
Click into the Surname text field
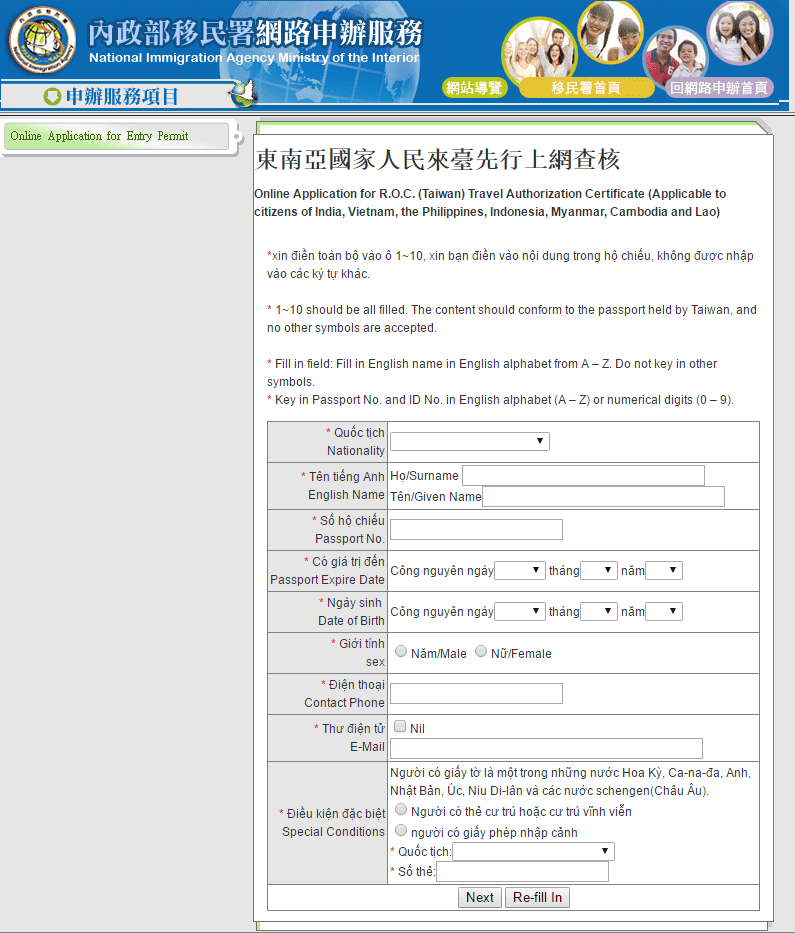click(582, 475)
